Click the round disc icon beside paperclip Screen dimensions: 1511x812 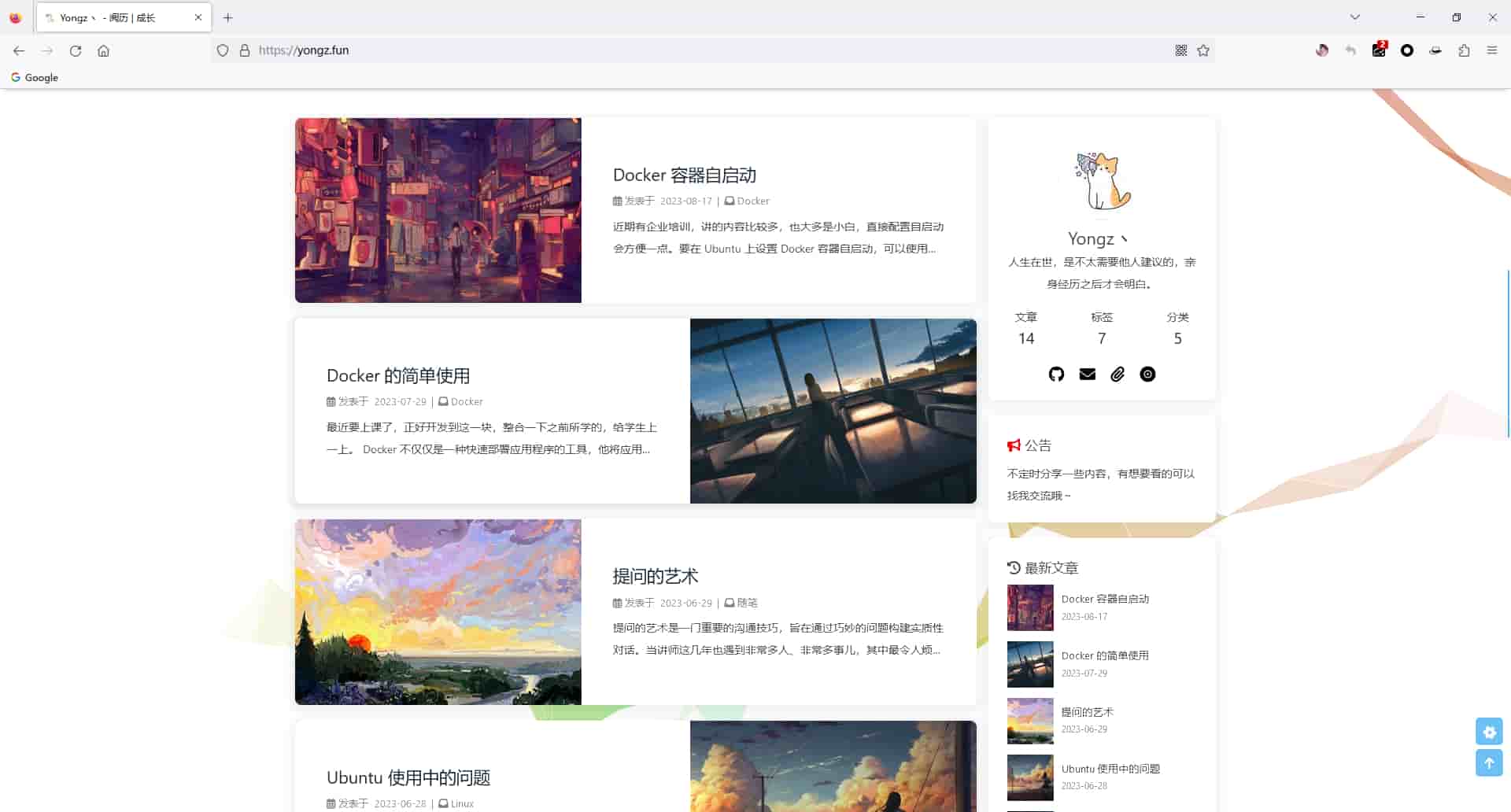[1147, 375]
